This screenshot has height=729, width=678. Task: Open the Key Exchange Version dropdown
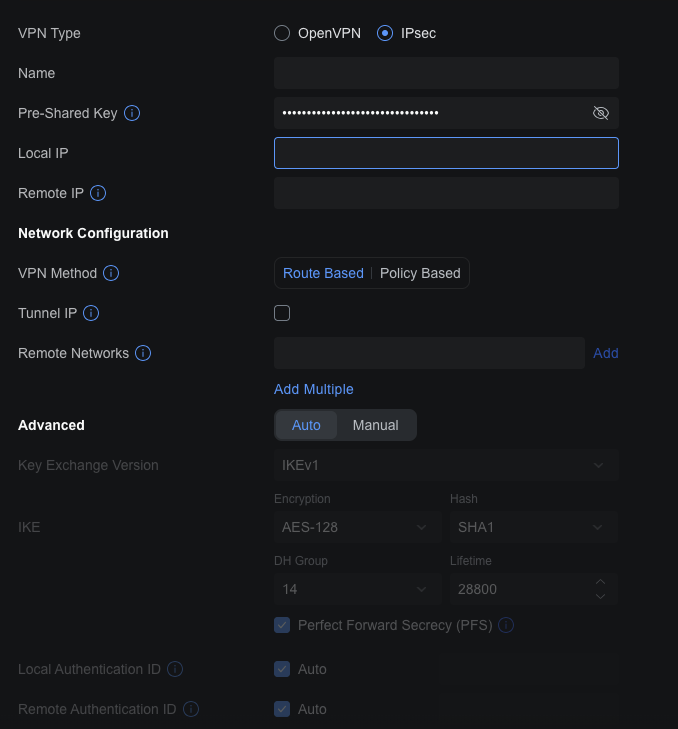[446, 465]
